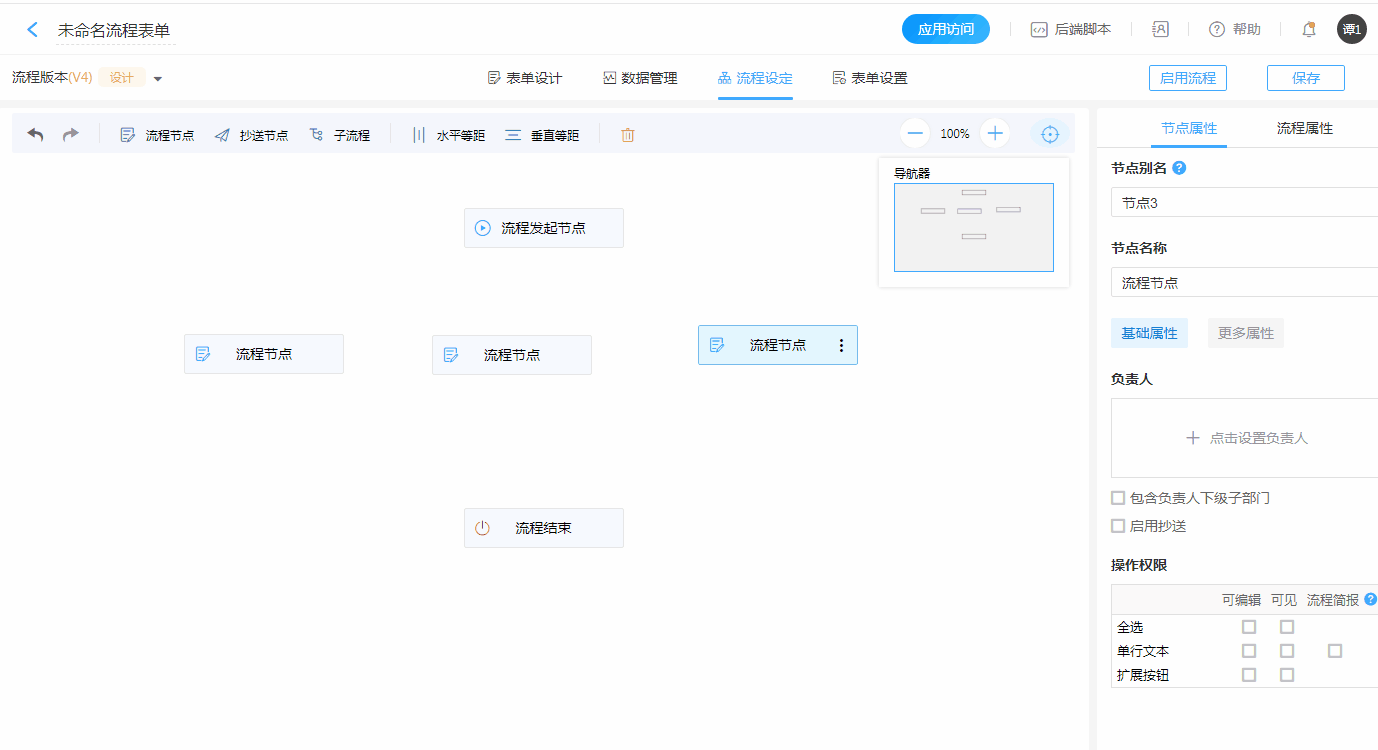Viewport: 1378px width, 750px height.
Task: Add a 抄送节点 from the toolbar
Action: [252, 135]
